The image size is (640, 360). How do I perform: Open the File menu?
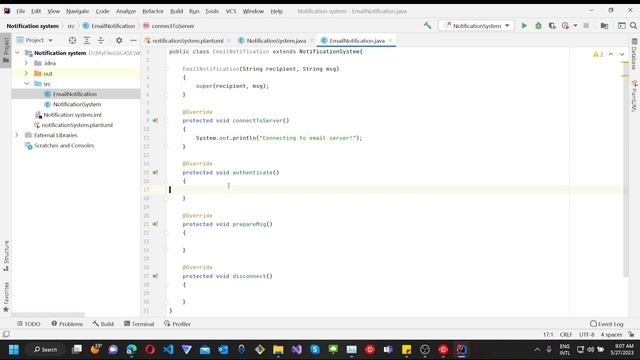(20, 11)
